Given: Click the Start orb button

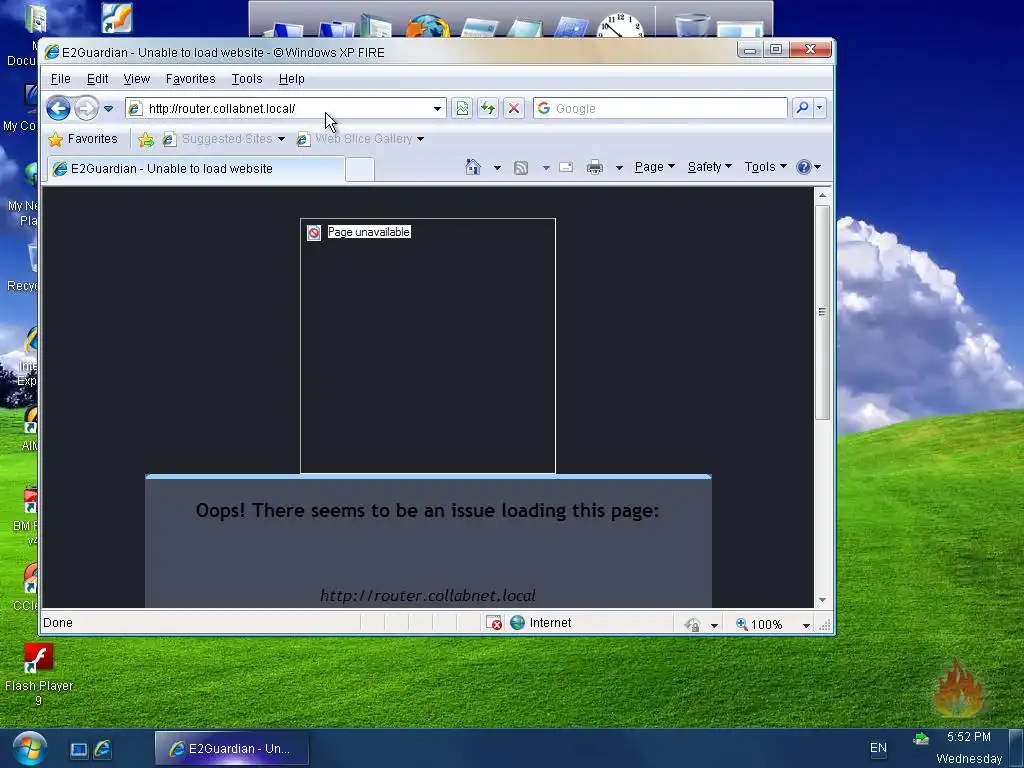Looking at the screenshot, I should tap(29, 749).
